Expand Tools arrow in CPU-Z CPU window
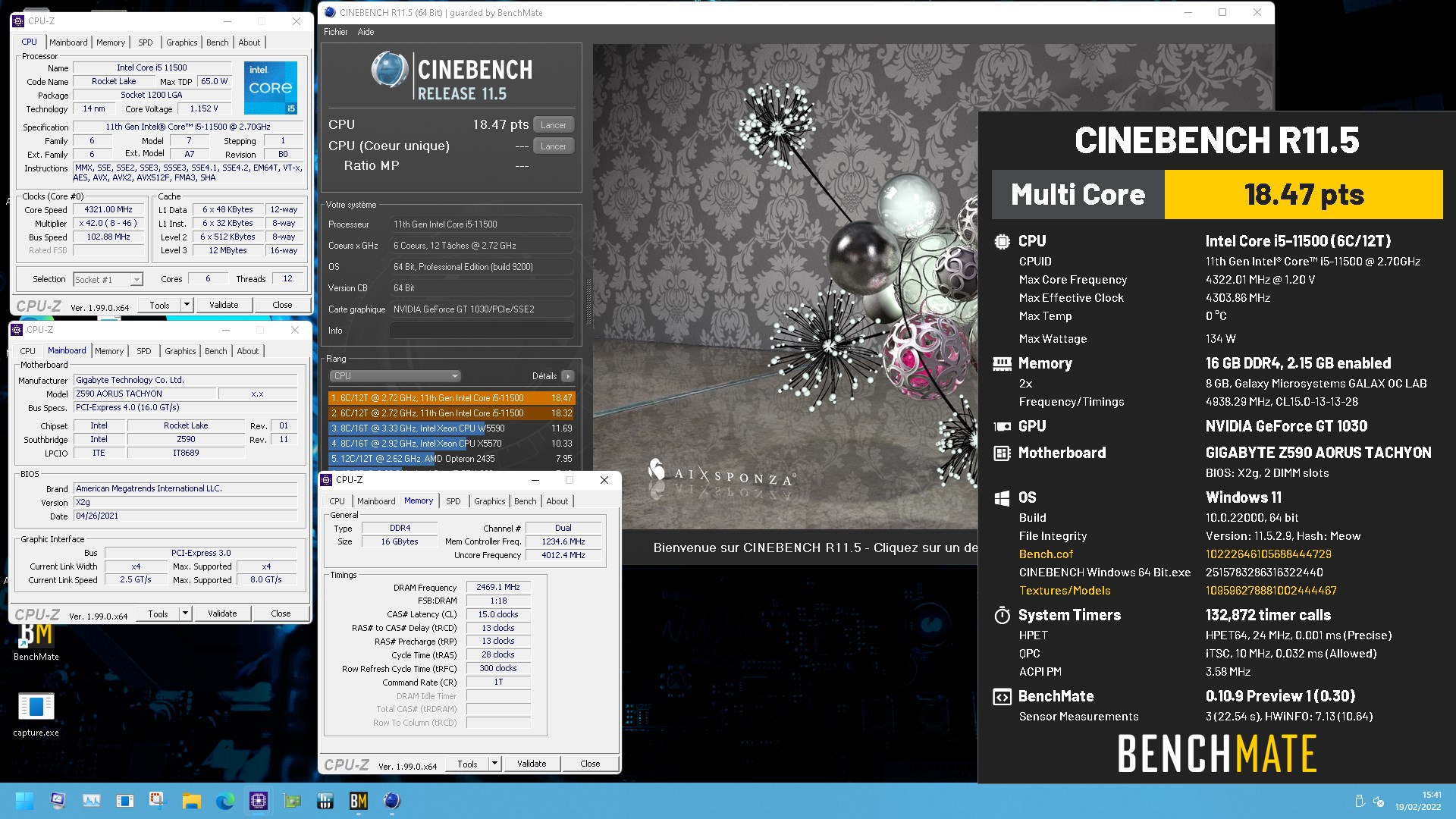This screenshot has height=819, width=1456. pos(187,305)
